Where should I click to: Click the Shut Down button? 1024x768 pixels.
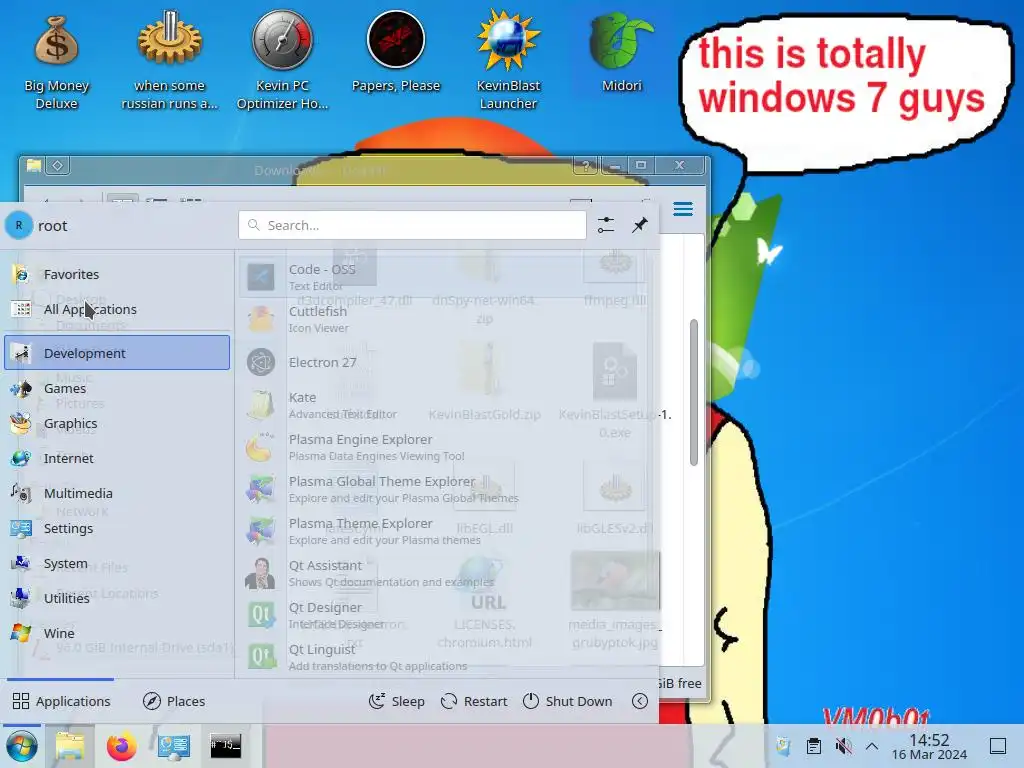(x=568, y=701)
